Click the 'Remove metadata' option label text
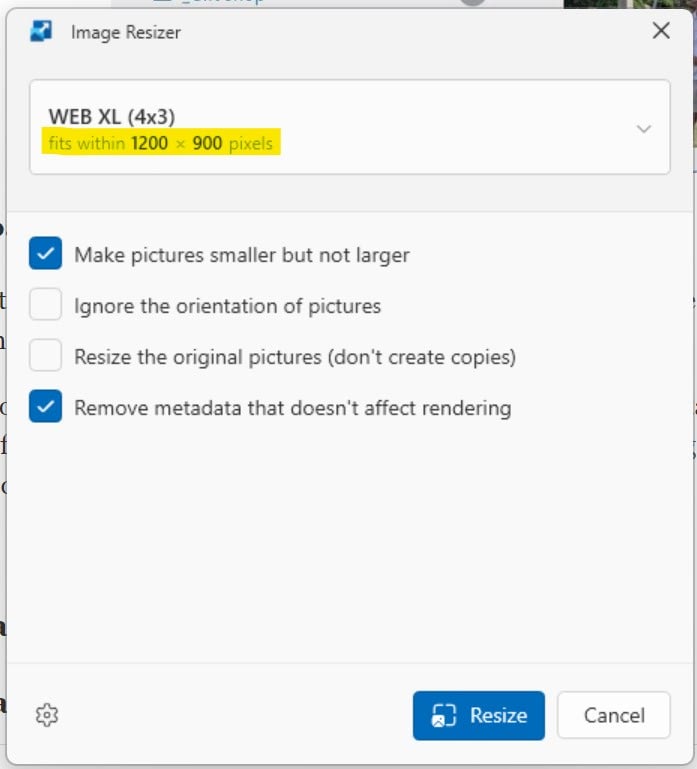The image size is (697, 769). click(292, 408)
